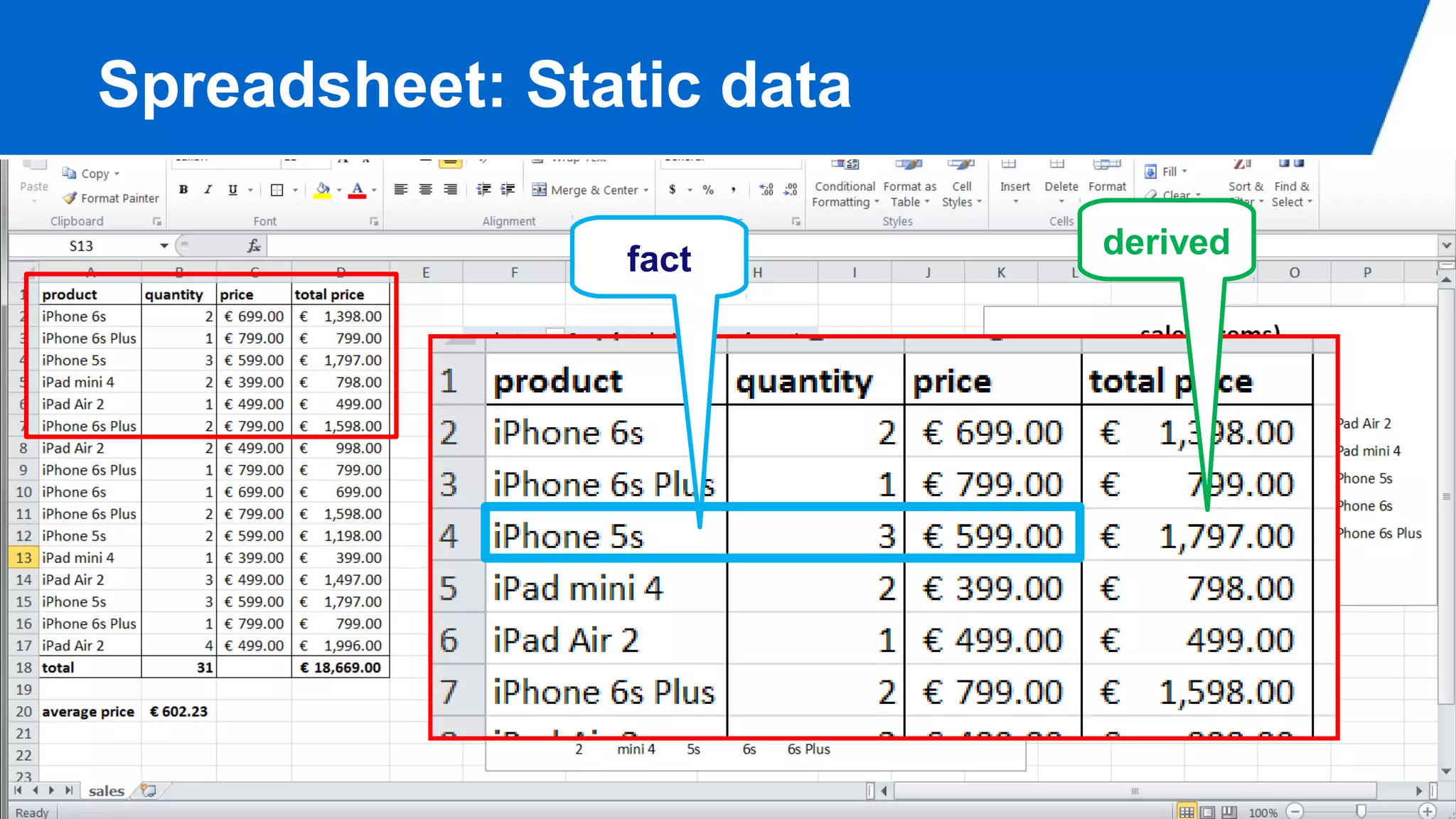This screenshot has width=1456, height=819.
Task: Open the Name Box dropdown
Action: pyautogui.click(x=164, y=246)
